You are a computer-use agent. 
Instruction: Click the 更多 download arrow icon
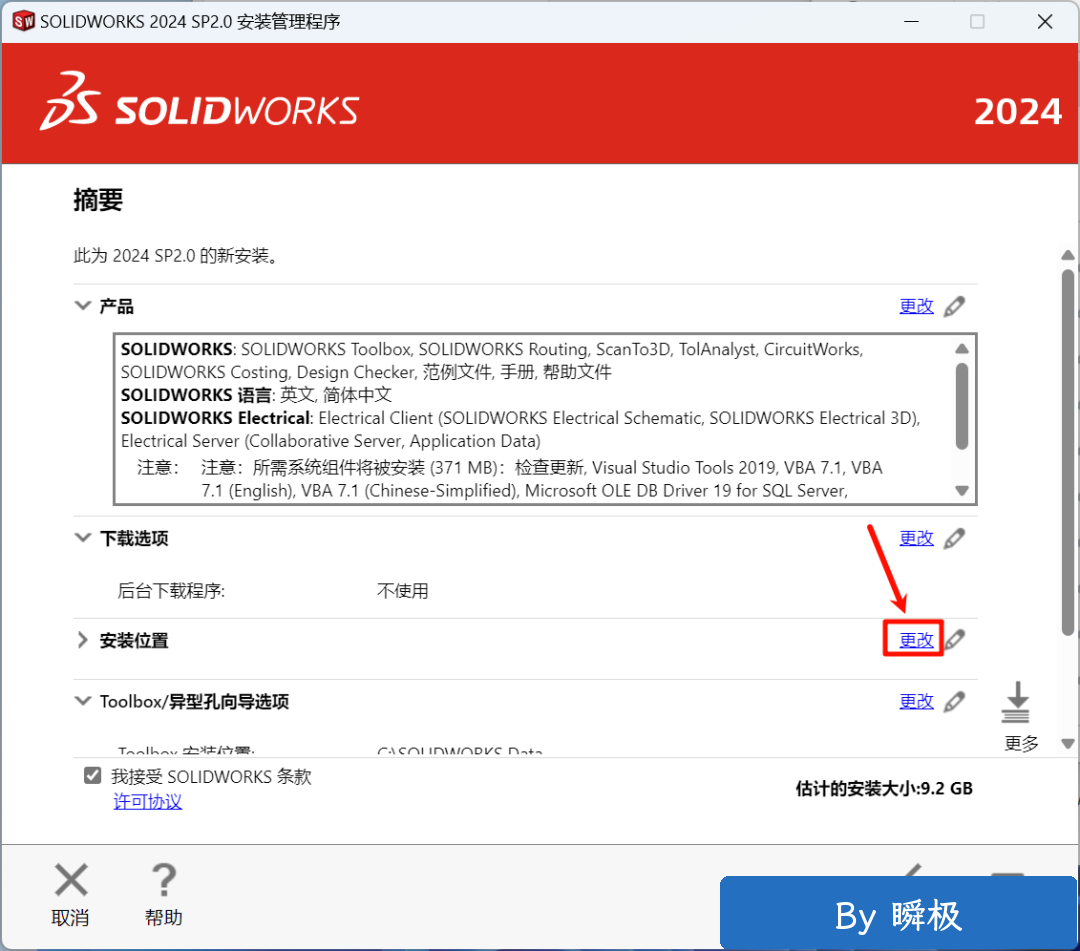tap(1015, 704)
